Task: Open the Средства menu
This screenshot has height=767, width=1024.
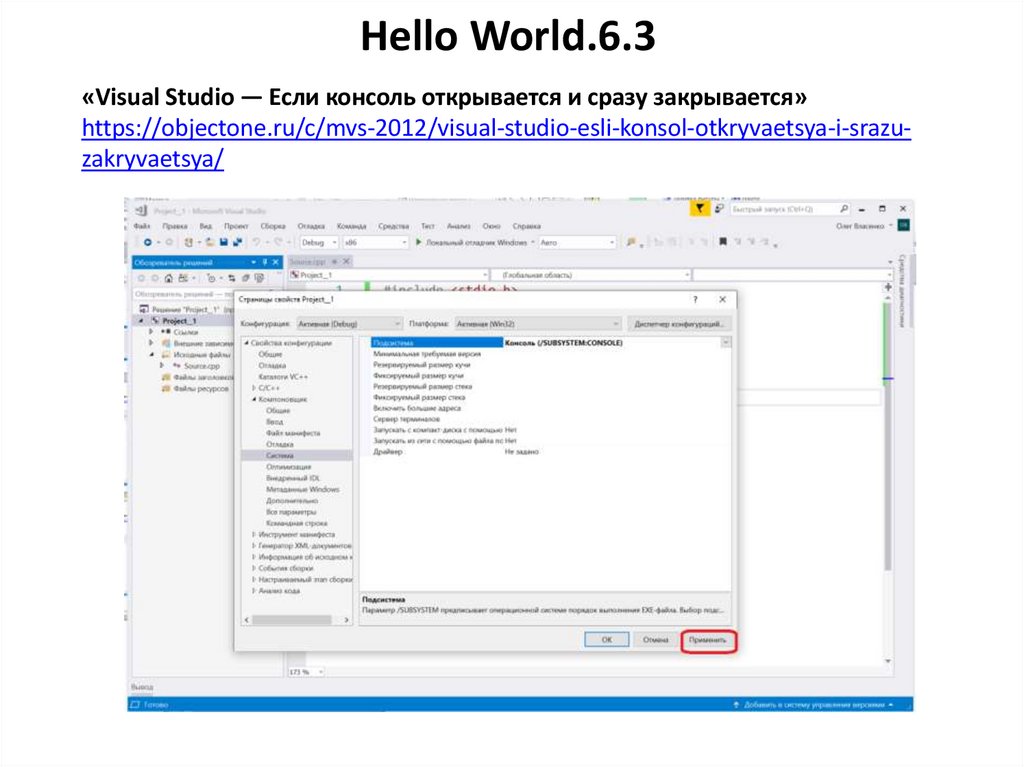Action: tap(393, 226)
